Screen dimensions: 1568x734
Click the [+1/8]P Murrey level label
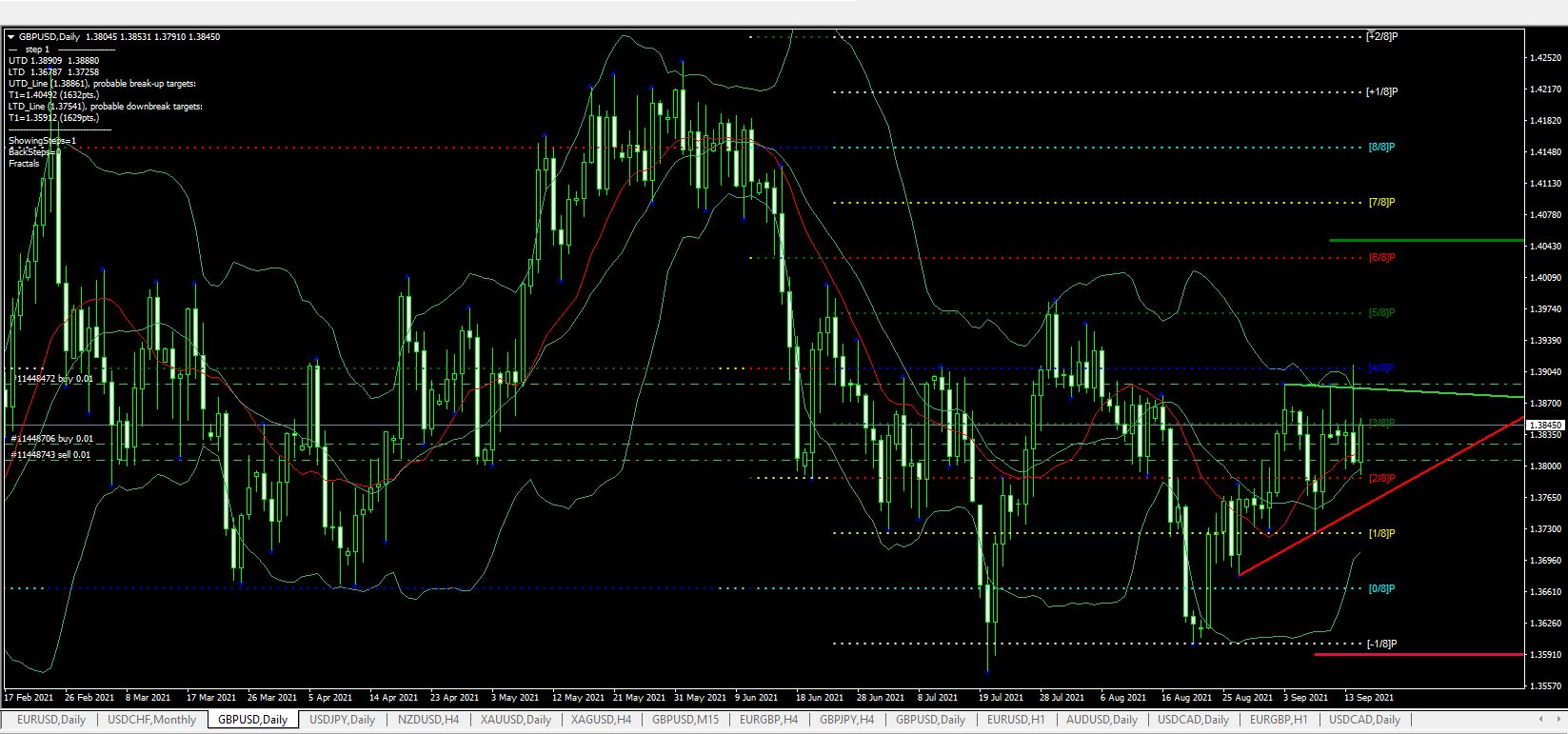pyautogui.click(x=1382, y=91)
